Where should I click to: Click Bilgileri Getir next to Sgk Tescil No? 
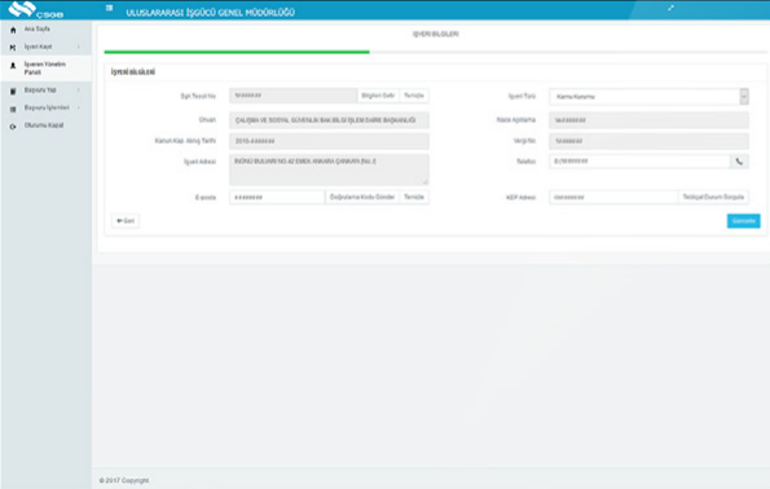coord(378,96)
